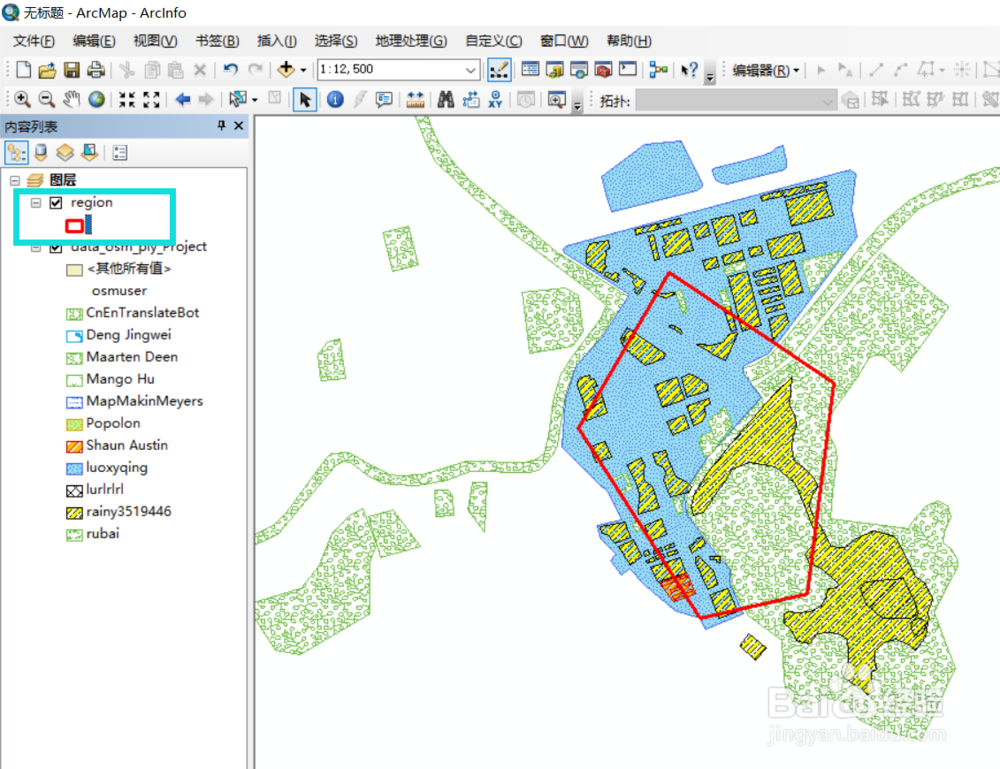Image resolution: width=1000 pixels, height=769 pixels.
Task: Click the rainy3519446 yellow hatch swatch
Action: tap(75, 513)
